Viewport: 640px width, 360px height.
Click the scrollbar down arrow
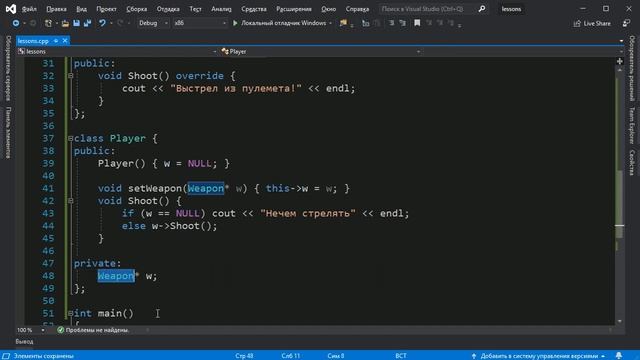tap(620, 321)
